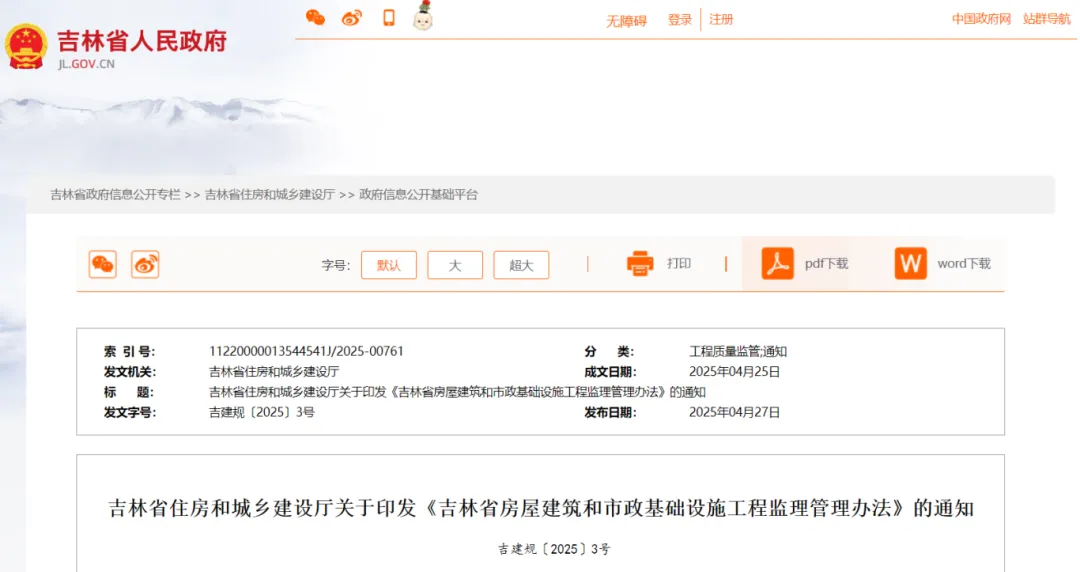Go to 吉林省住房和城乡建设厅 breadcrumb

tap(270, 195)
